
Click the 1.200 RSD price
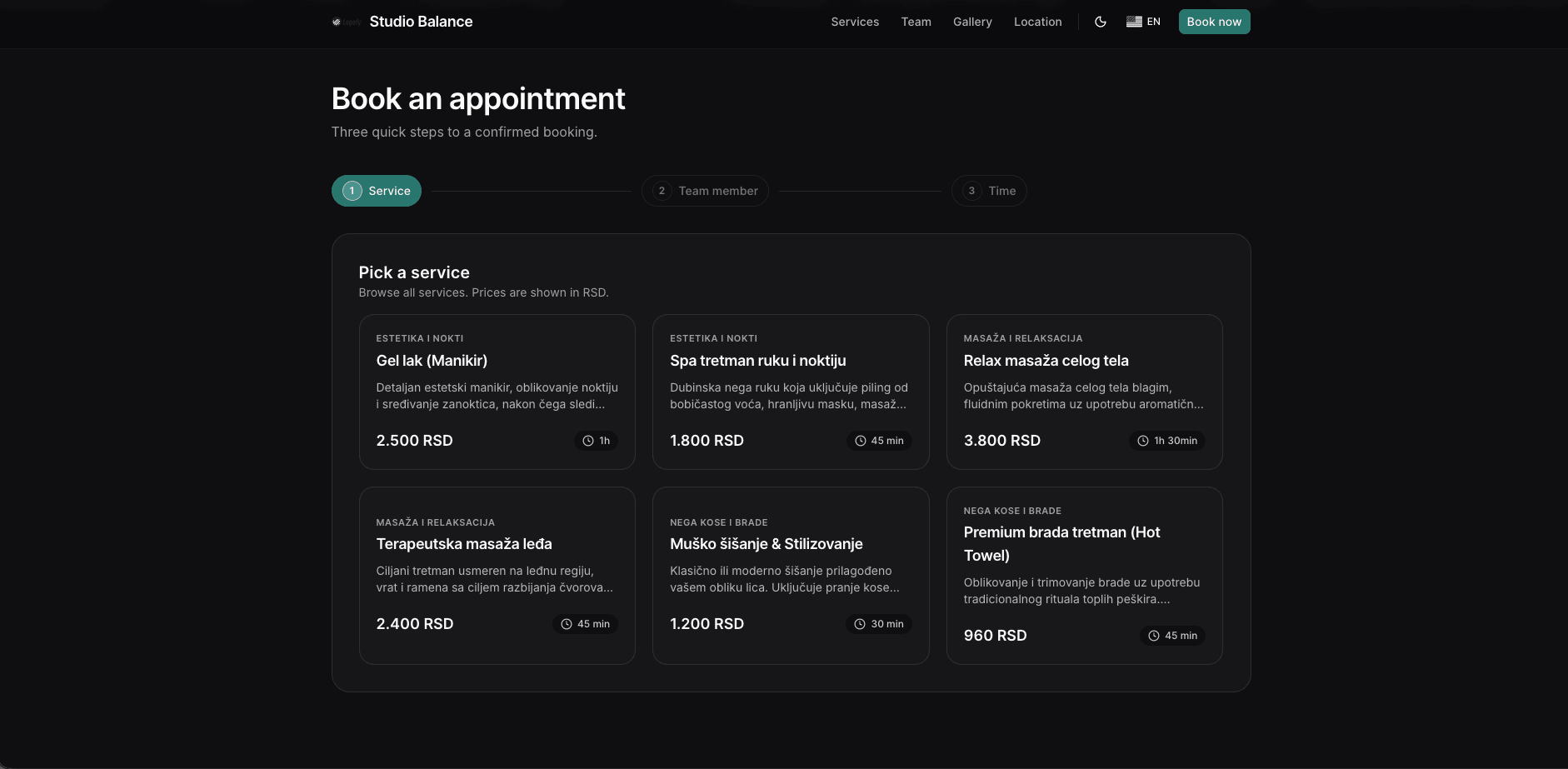[707, 624]
